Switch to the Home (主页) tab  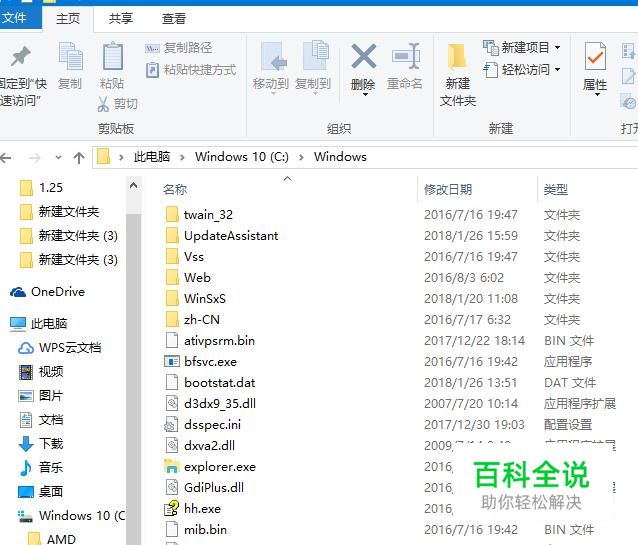(68, 18)
